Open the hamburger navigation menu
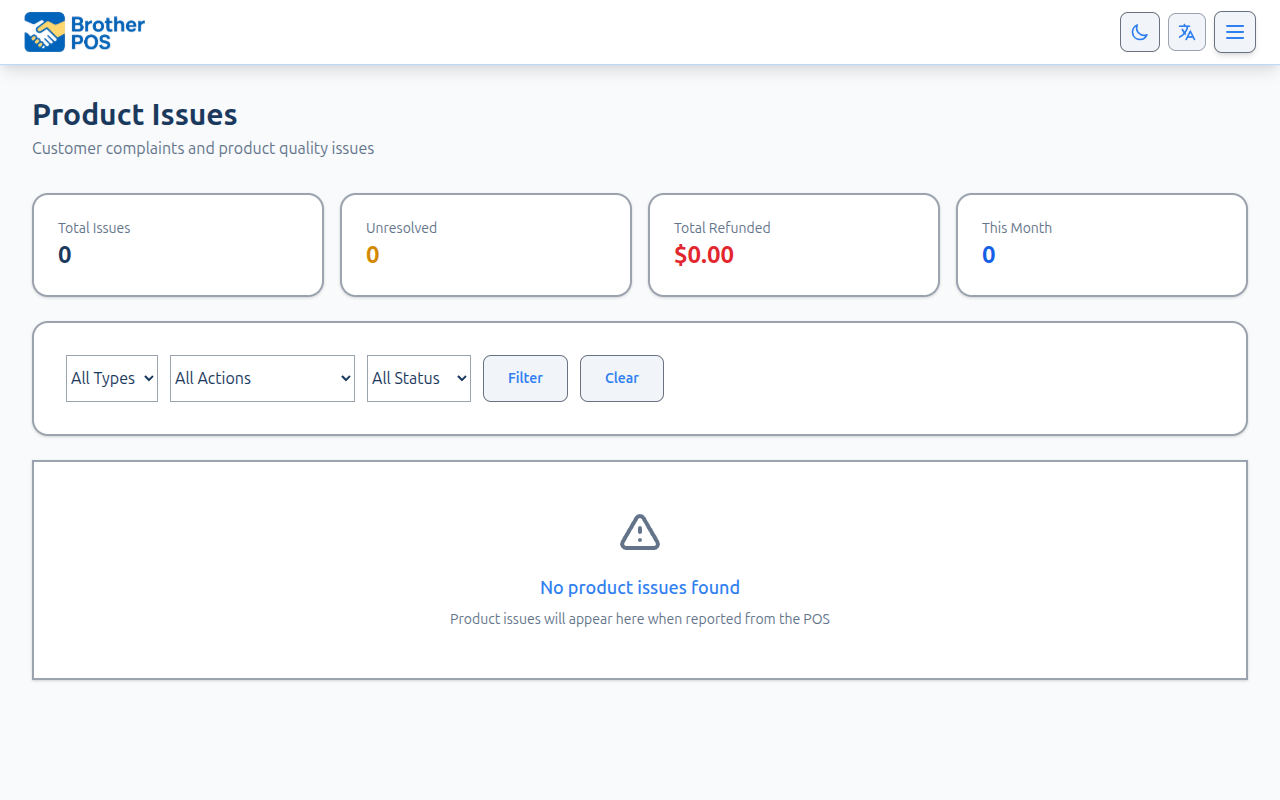1280x800 pixels. pos(1235,32)
